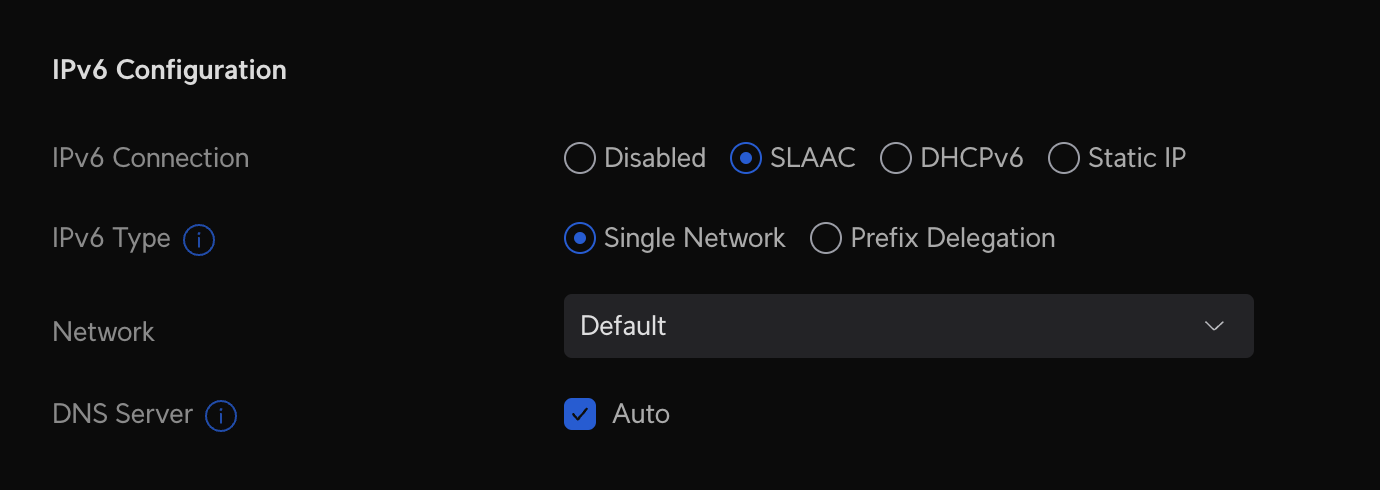1380x490 pixels.
Task: Switch IPv6 connection to Static IP
Action: pyautogui.click(x=1064, y=158)
